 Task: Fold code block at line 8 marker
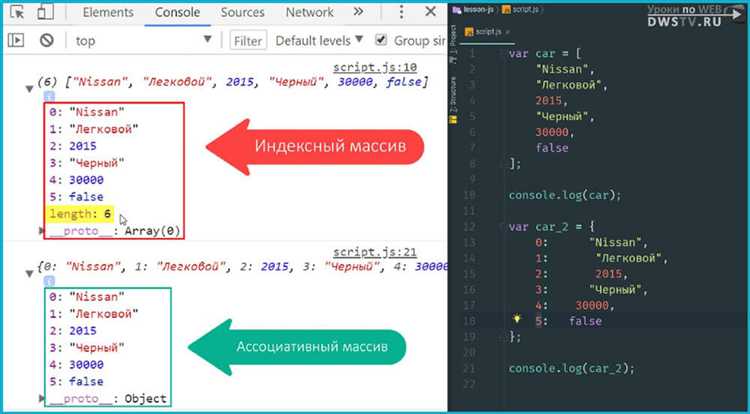coord(502,164)
